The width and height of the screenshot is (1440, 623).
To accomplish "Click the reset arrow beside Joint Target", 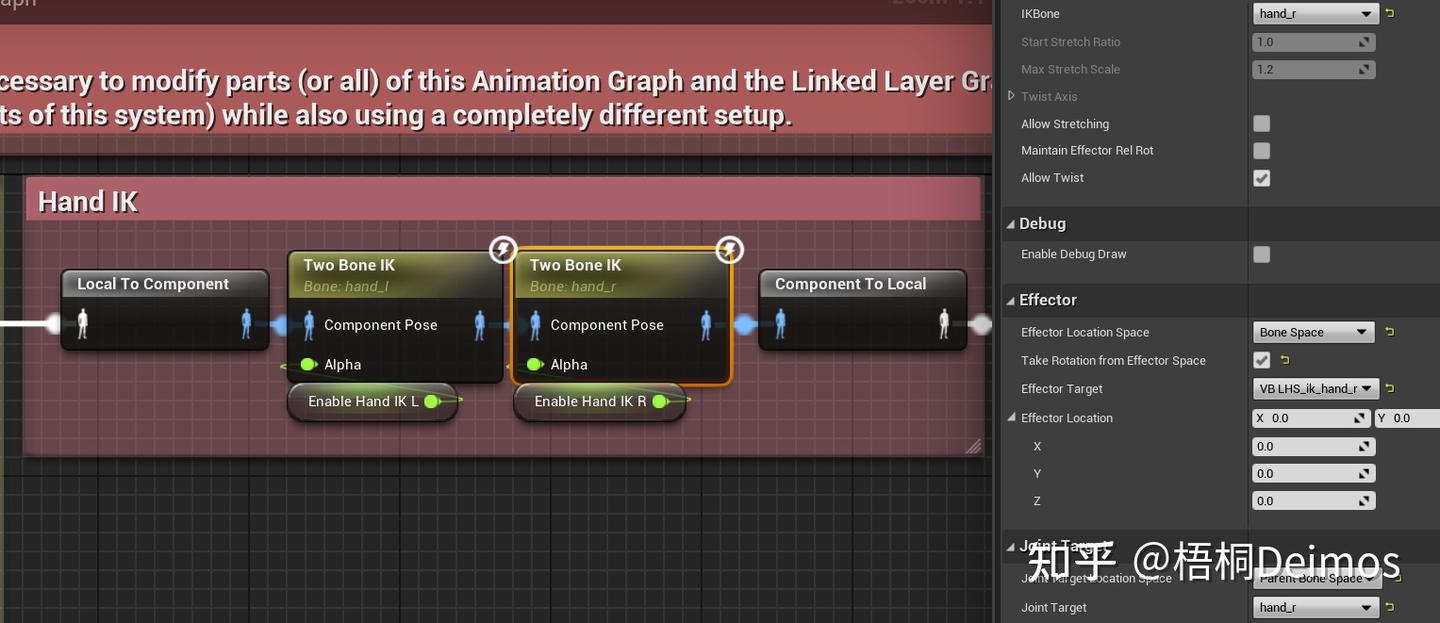I will pos(1391,607).
